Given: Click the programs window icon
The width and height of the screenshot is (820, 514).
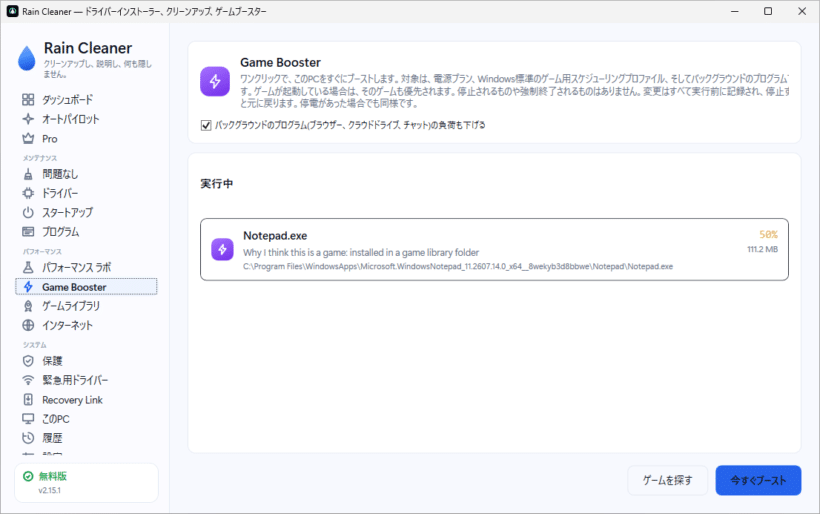Looking at the screenshot, I should pos(28,232).
